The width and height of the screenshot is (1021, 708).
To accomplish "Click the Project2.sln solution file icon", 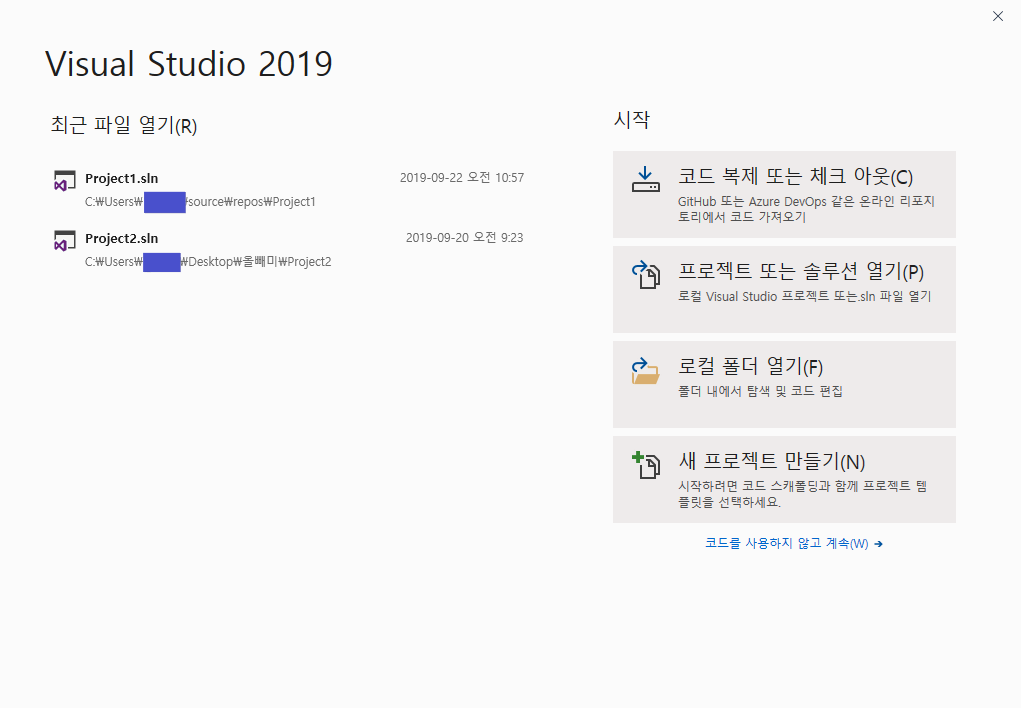I will 64,241.
